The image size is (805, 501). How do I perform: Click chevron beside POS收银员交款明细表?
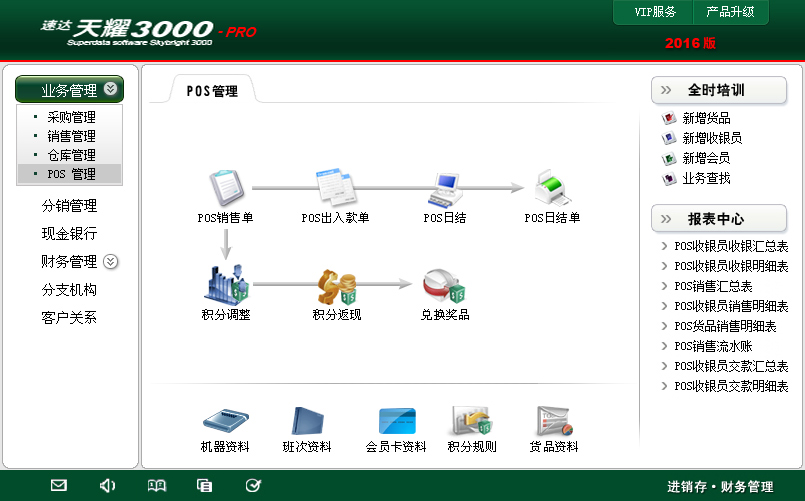click(x=664, y=386)
